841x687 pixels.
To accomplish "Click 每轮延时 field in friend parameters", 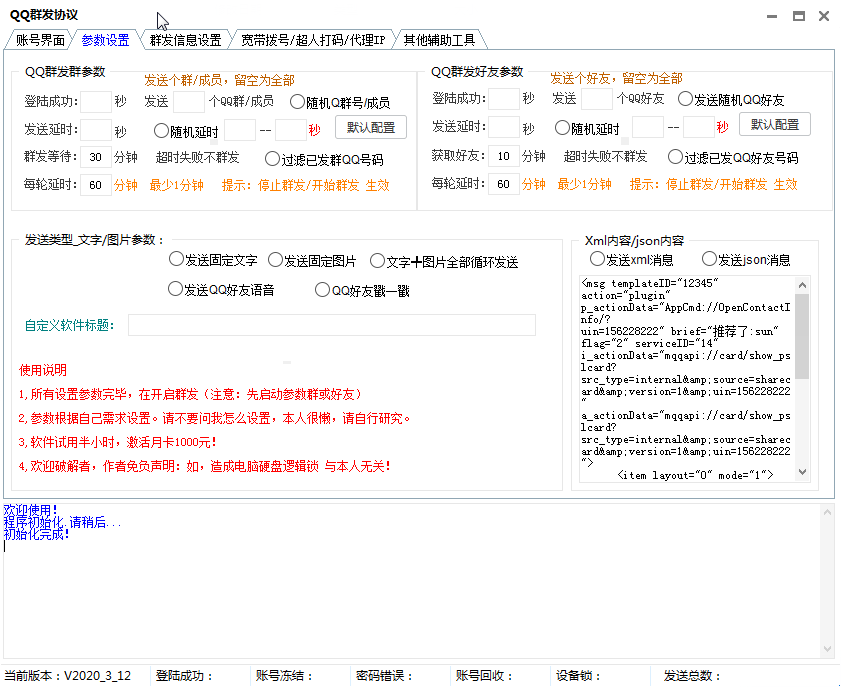I will pos(504,184).
